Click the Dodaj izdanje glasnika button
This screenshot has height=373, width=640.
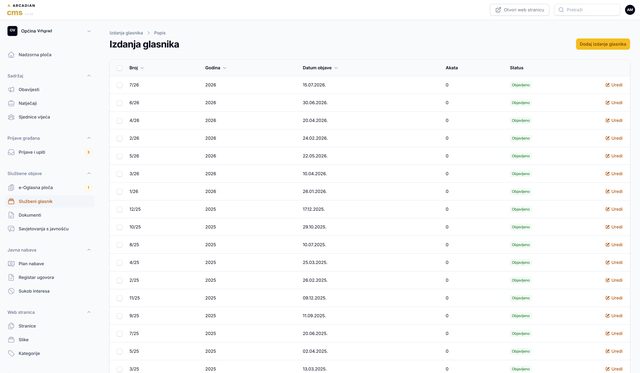pyautogui.click(x=603, y=44)
